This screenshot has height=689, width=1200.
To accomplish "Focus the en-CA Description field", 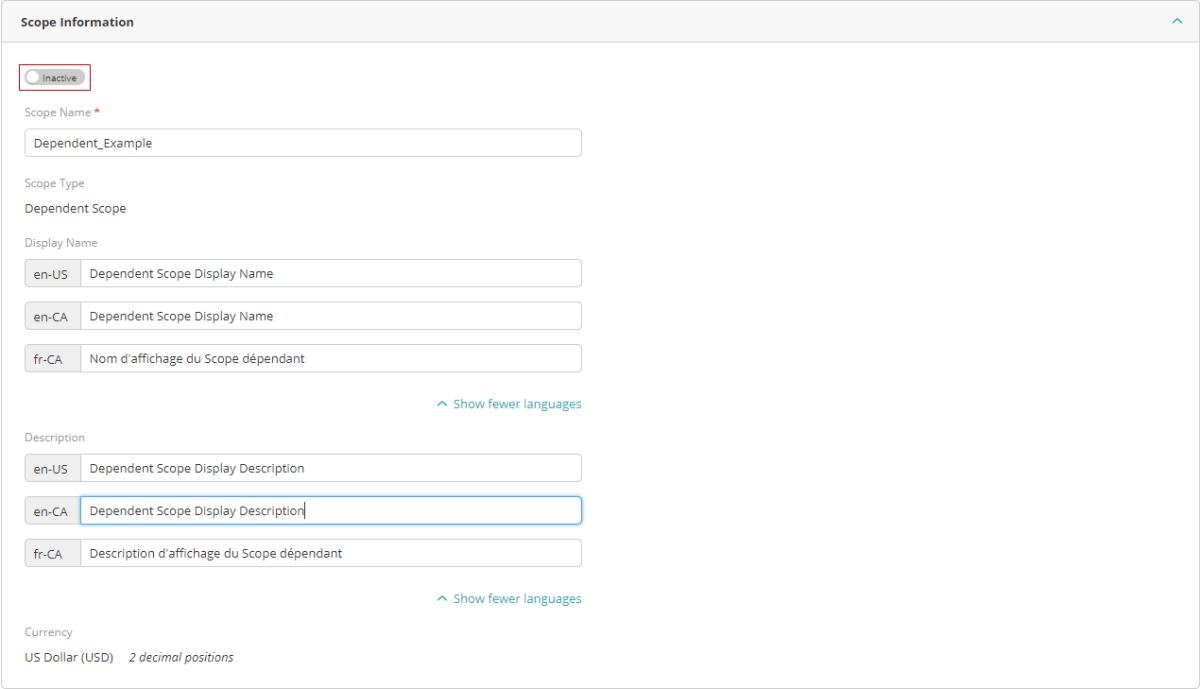I will coord(331,511).
